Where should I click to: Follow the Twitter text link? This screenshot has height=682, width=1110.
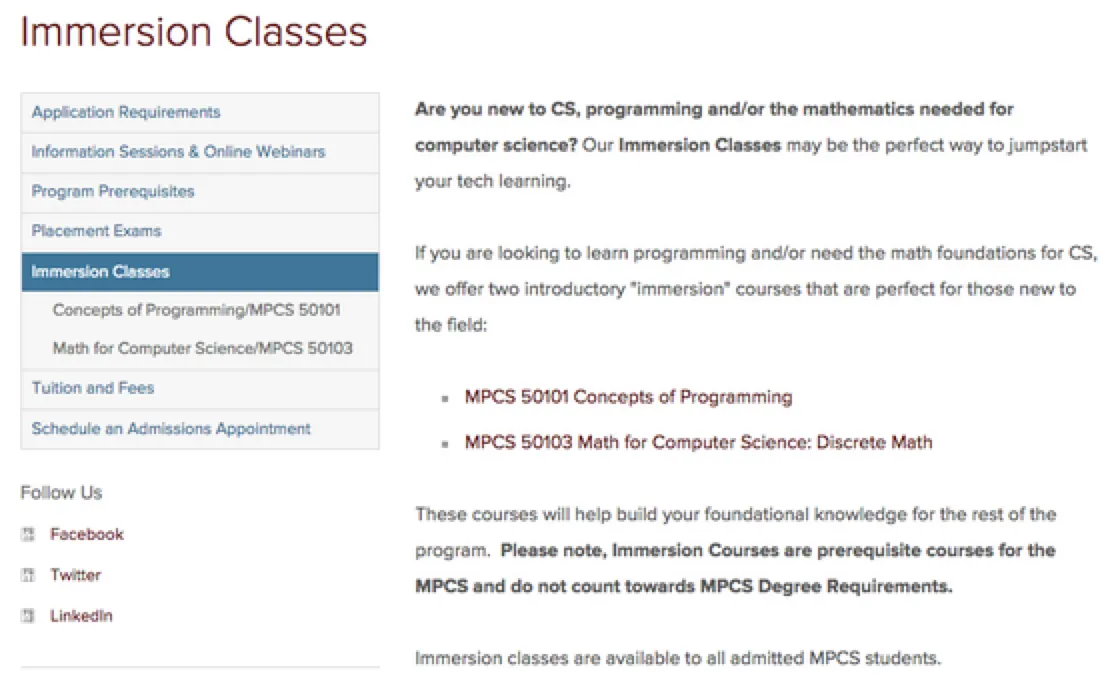(76, 576)
